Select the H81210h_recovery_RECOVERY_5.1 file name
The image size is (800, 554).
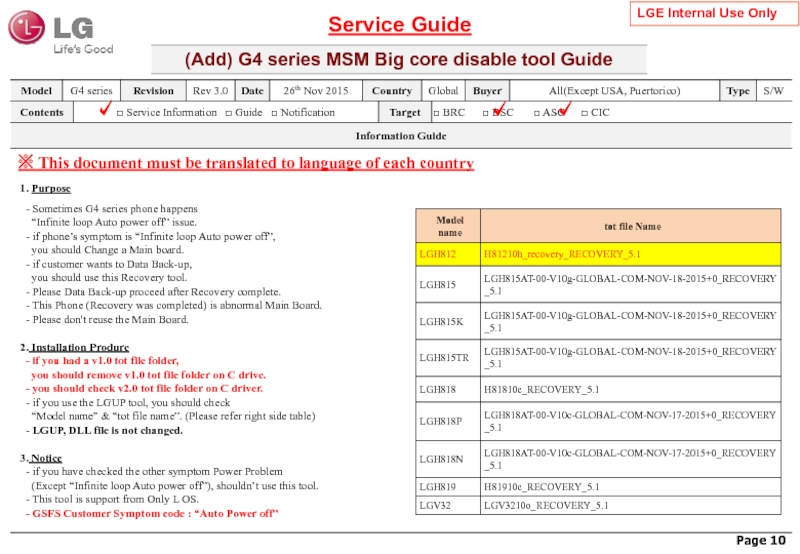(x=562, y=254)
